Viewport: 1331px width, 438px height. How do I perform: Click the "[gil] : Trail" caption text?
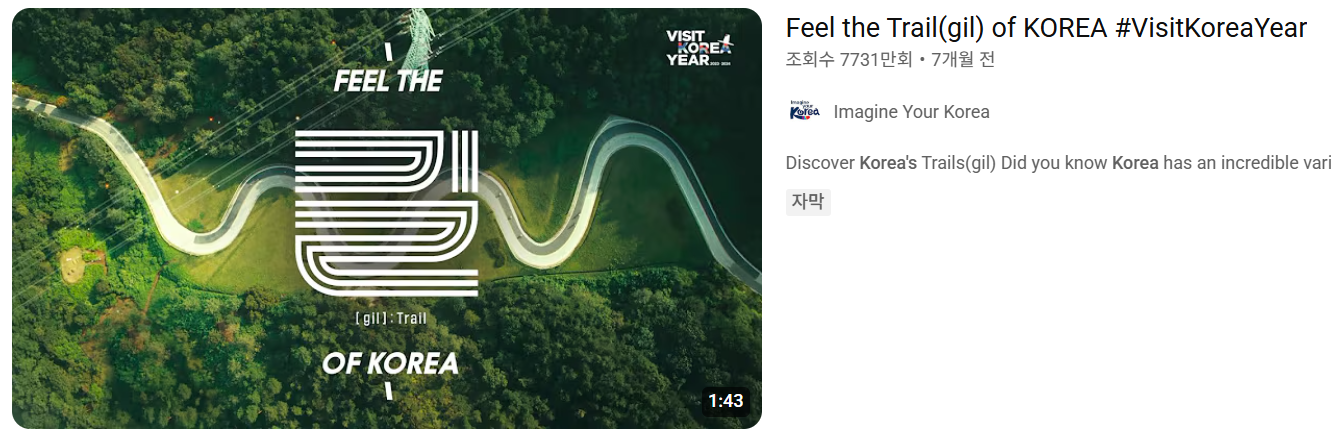pos(390,319)
